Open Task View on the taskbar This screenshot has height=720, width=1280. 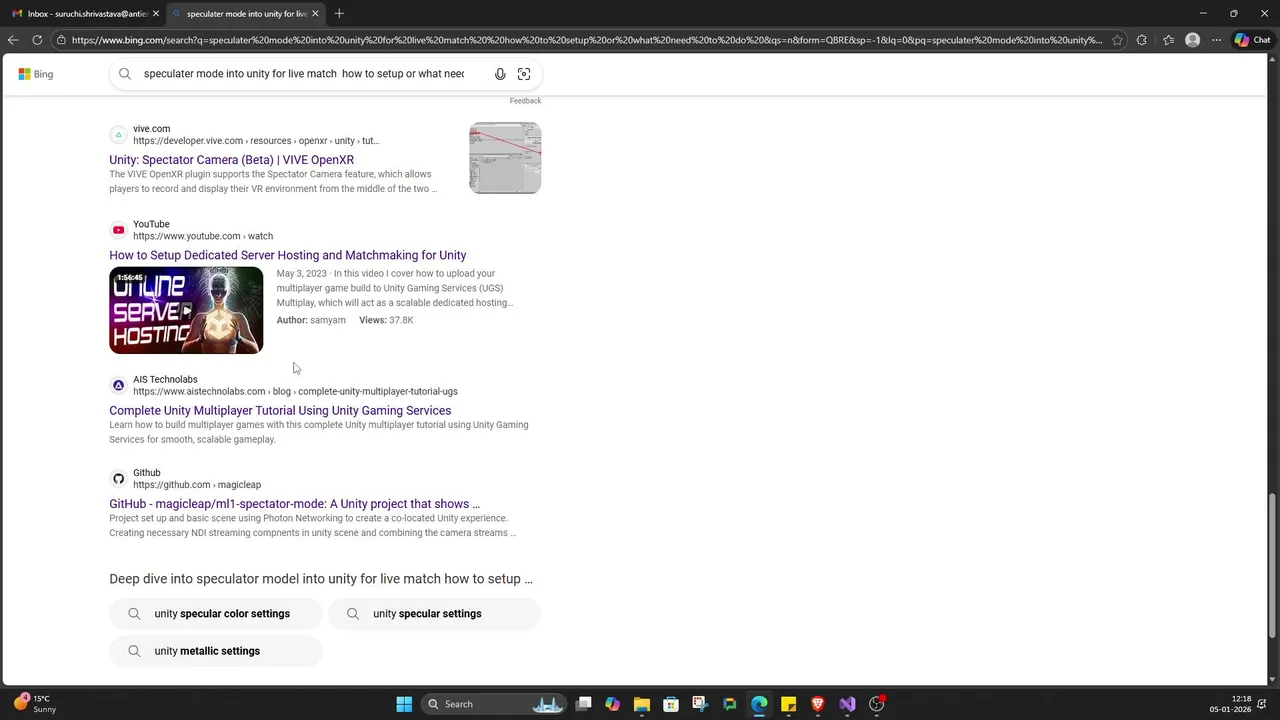(x=584, y=704)
